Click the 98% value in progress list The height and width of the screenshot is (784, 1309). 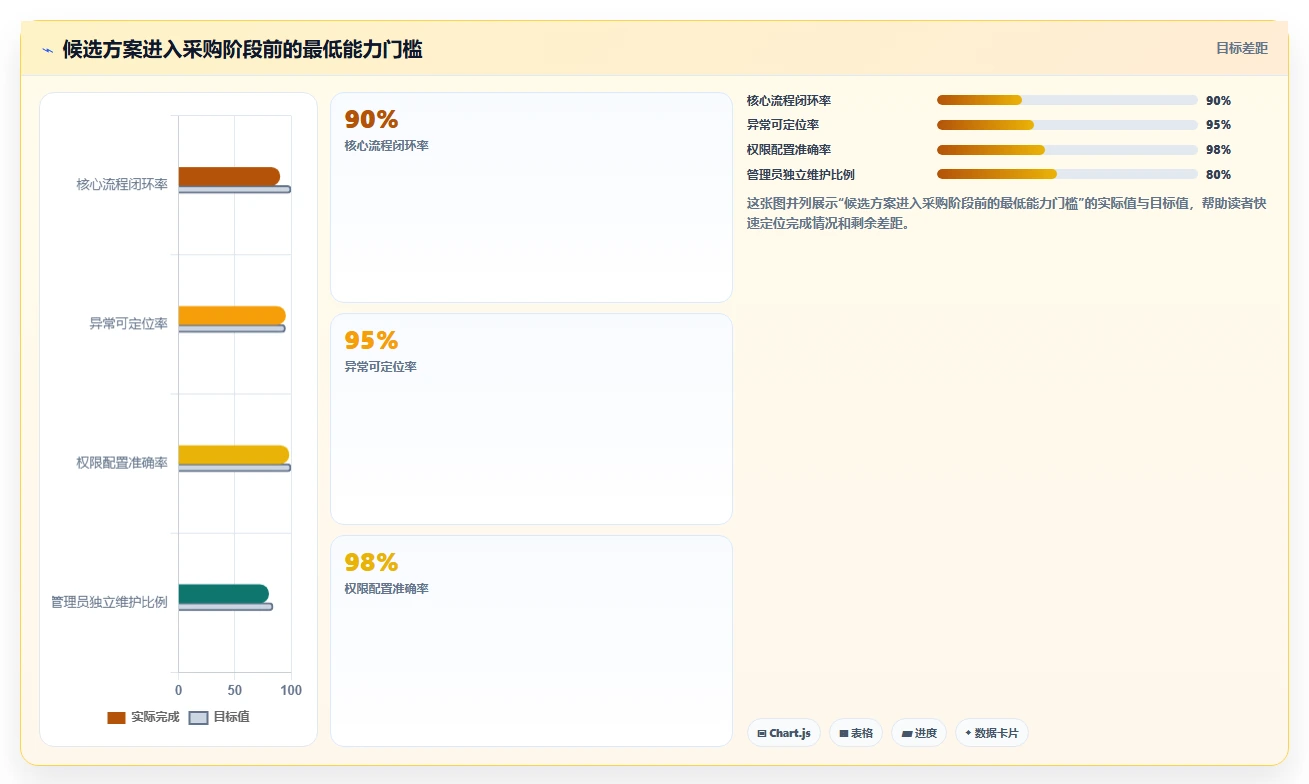(x=1218, y=150)
